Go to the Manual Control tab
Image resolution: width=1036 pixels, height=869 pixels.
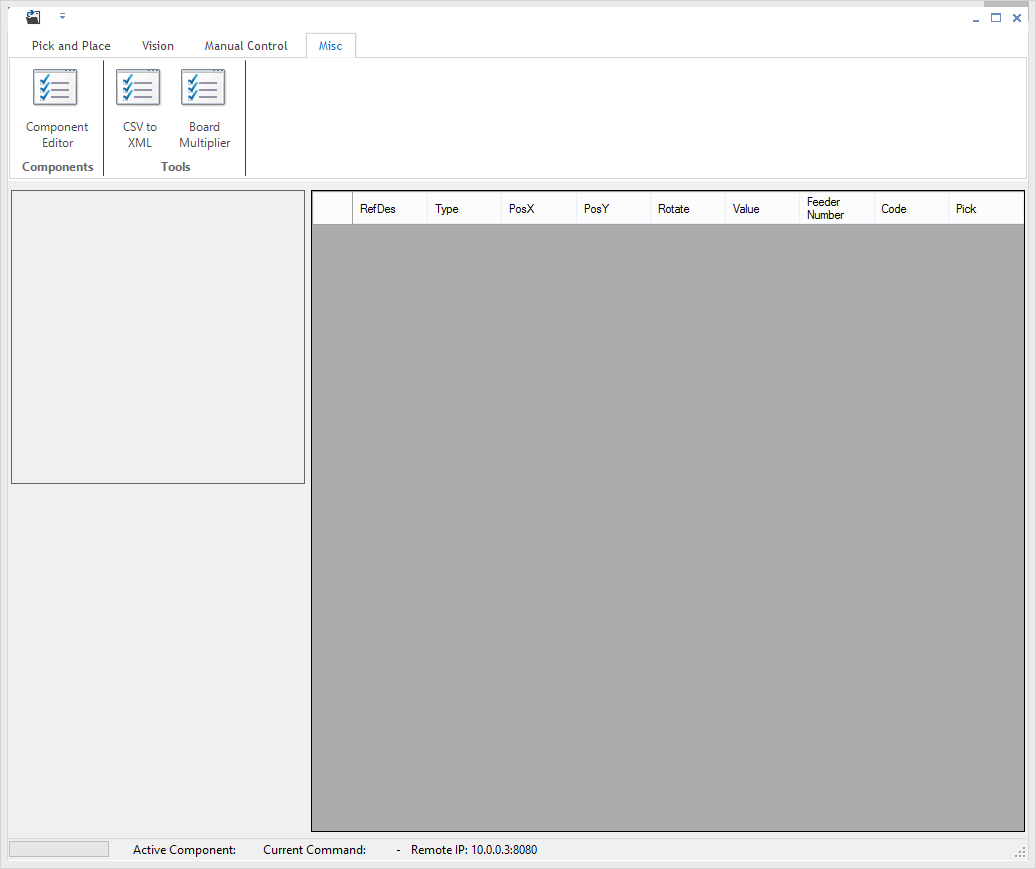click(246, 46)
